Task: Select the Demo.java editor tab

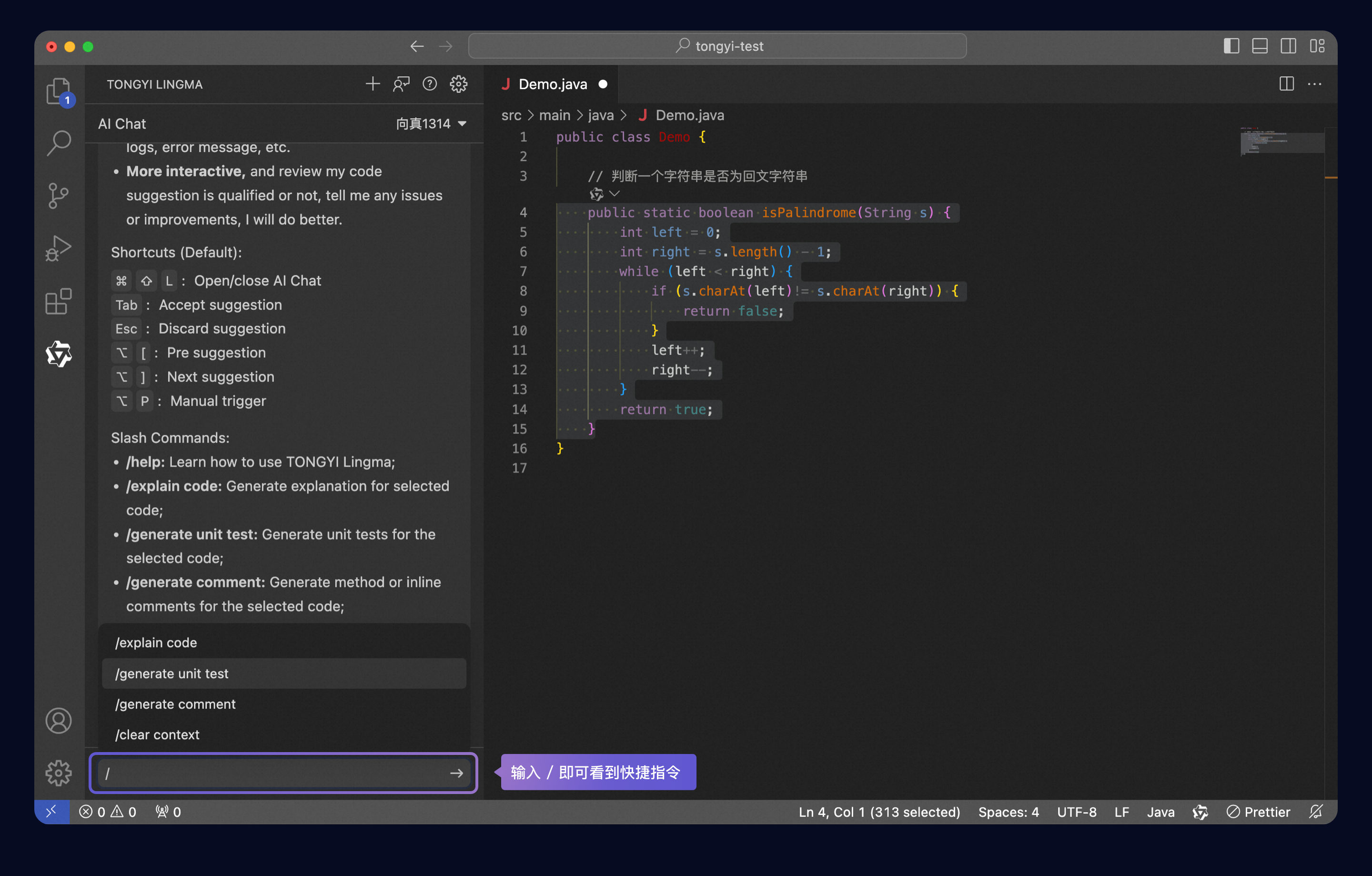Action: 552,84
